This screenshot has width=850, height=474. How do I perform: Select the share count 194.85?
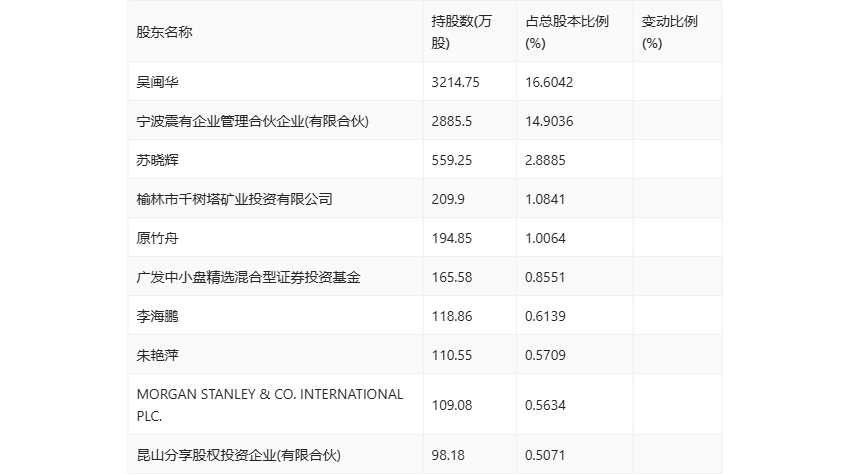point(452,238)
